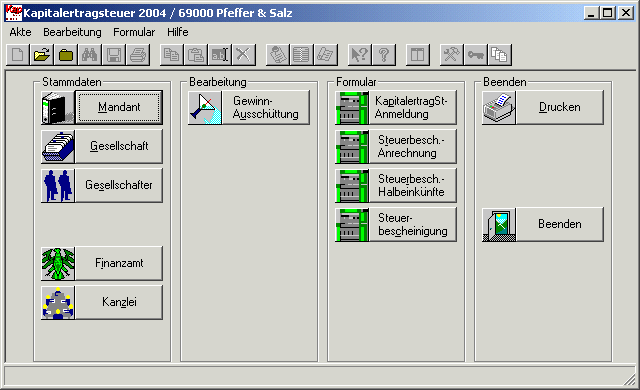Image resolution: width=640 pixels, height=390 pixels.
Task: Open the Akte menu
Action: coord(20,32)
